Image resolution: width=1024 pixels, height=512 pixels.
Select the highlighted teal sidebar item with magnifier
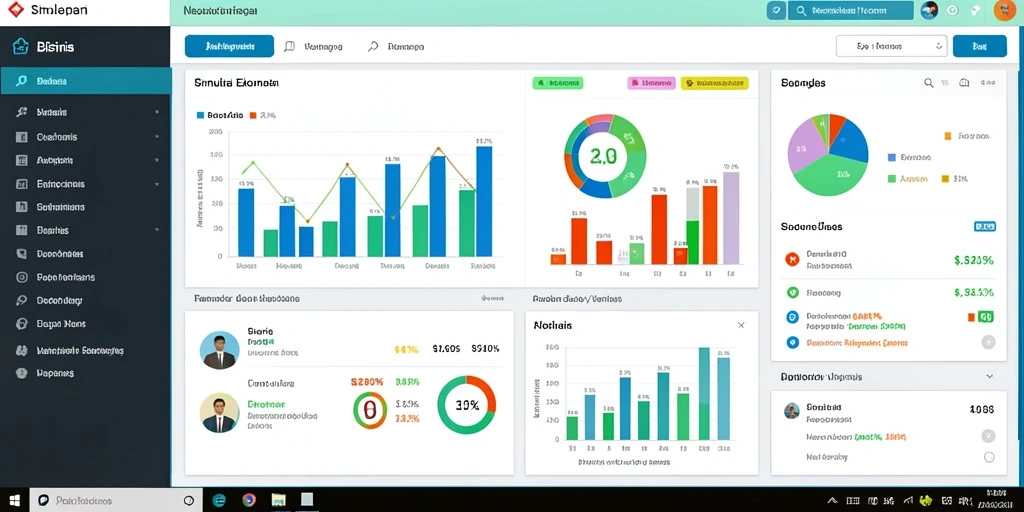coord(85,81)
